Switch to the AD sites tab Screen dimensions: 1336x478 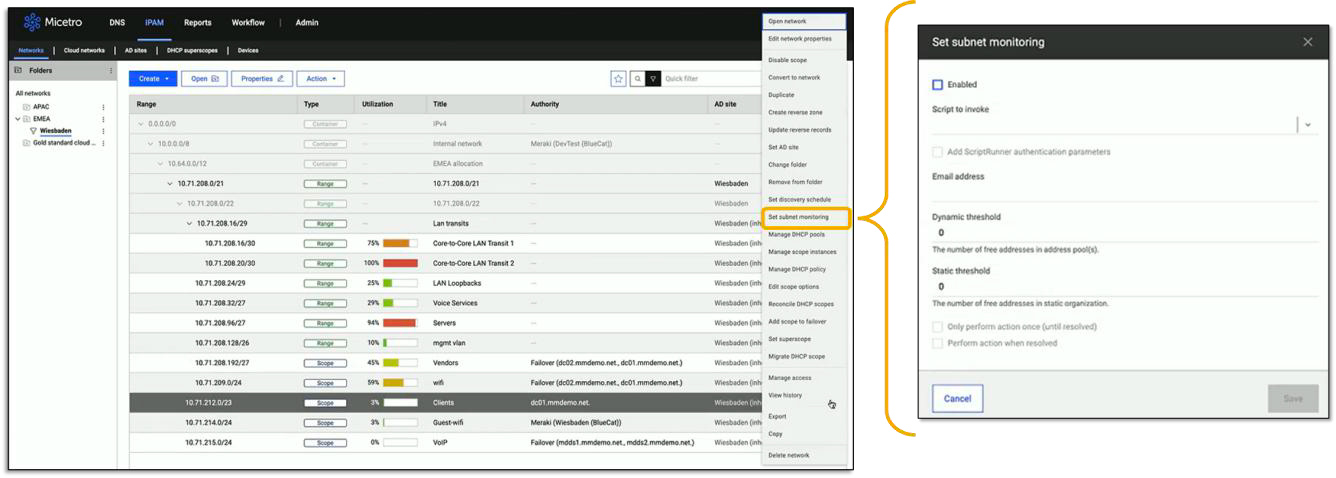136,50
